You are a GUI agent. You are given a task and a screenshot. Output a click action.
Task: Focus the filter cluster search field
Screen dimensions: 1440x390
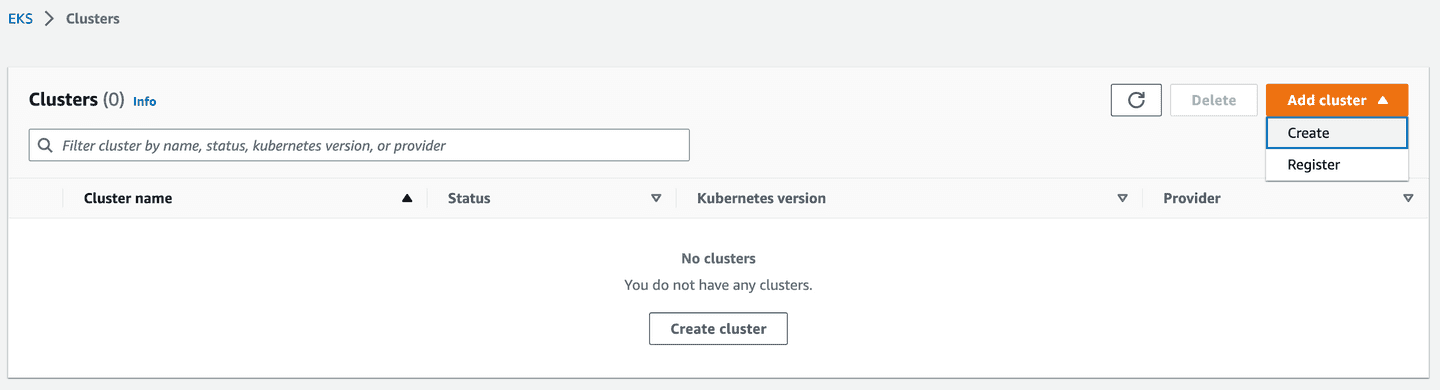click(359, 145)
